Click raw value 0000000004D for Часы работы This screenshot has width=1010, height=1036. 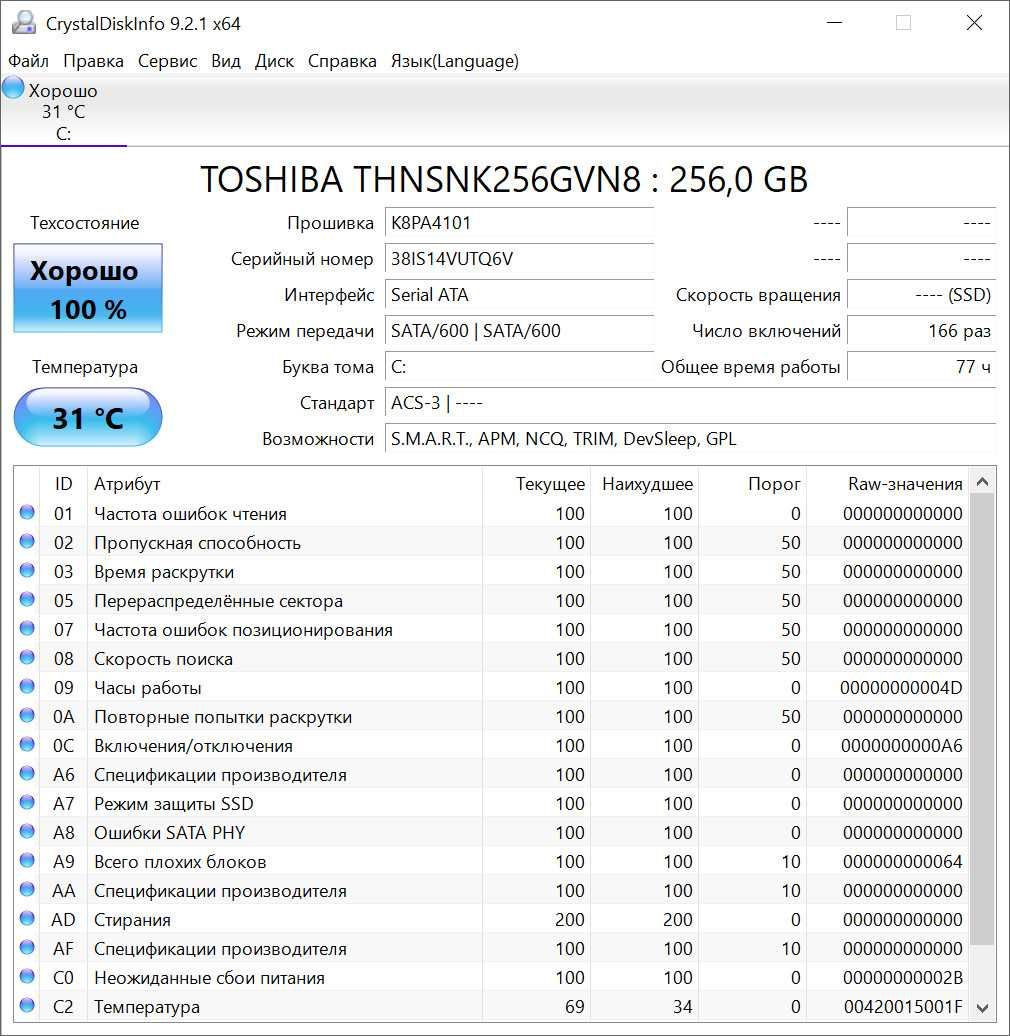tap(901, 688)
